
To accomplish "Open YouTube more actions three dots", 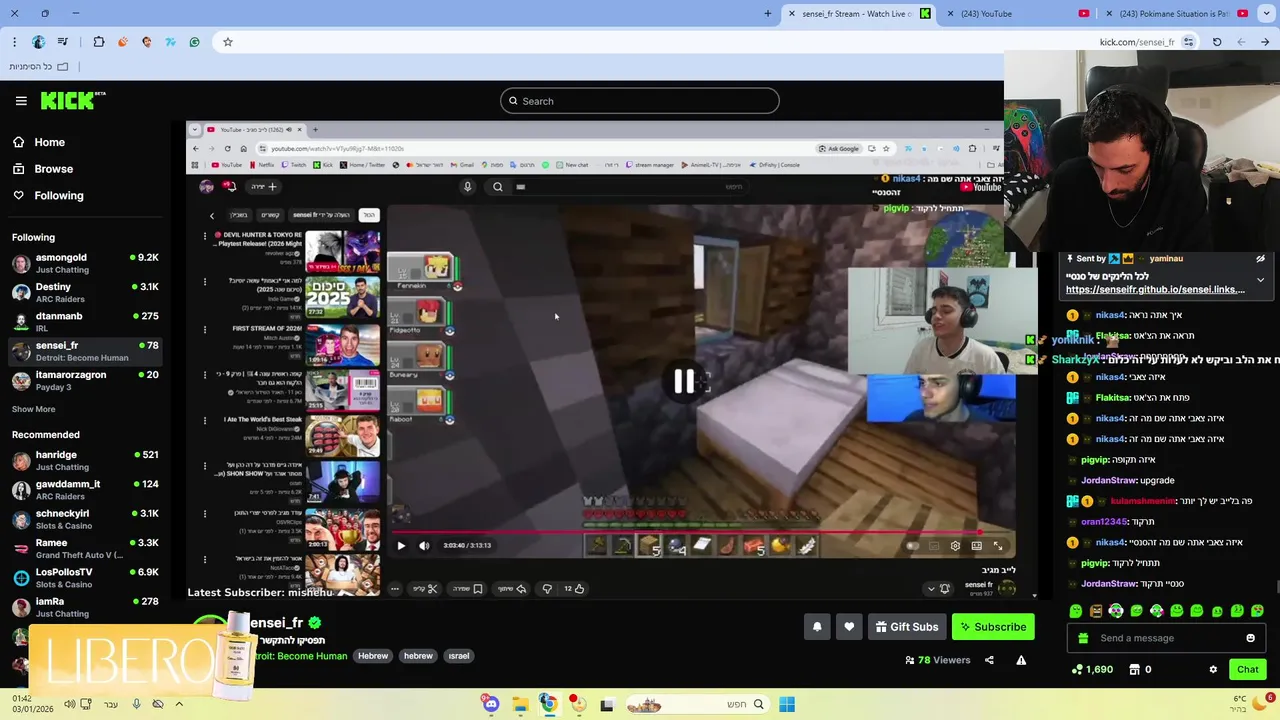I will coord(394,589).
